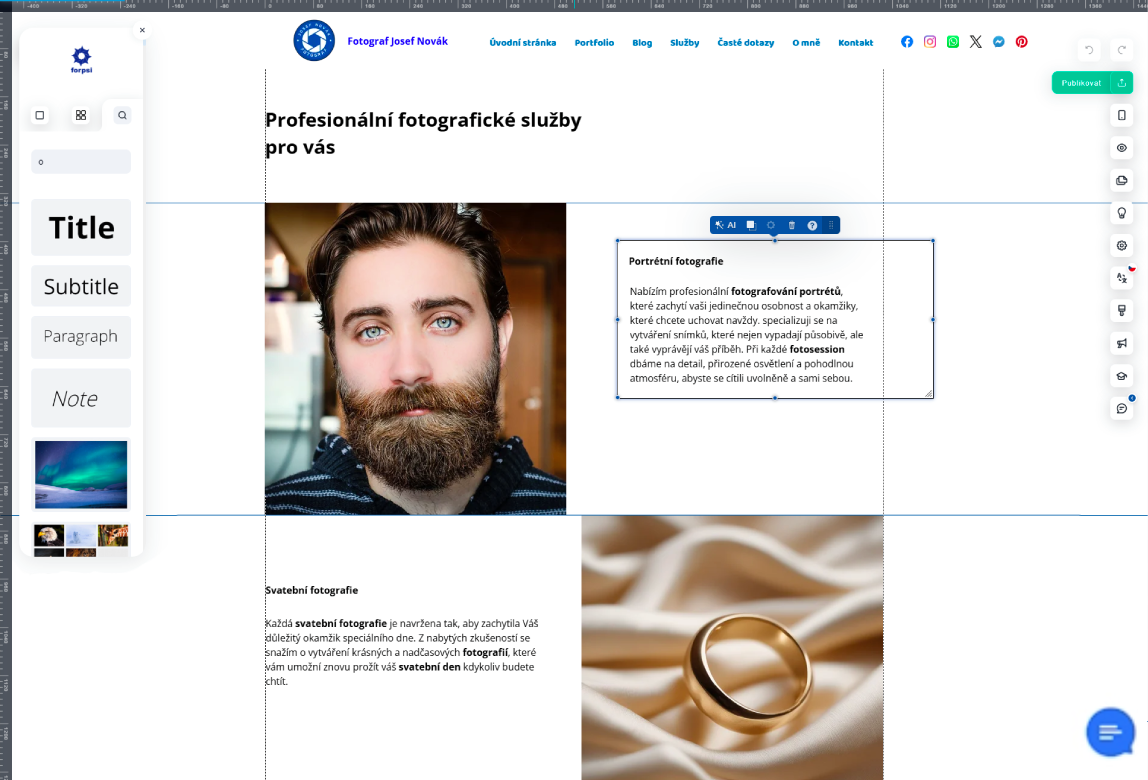
Task: Switch to mobile device view
Action: click(1122, 115)
